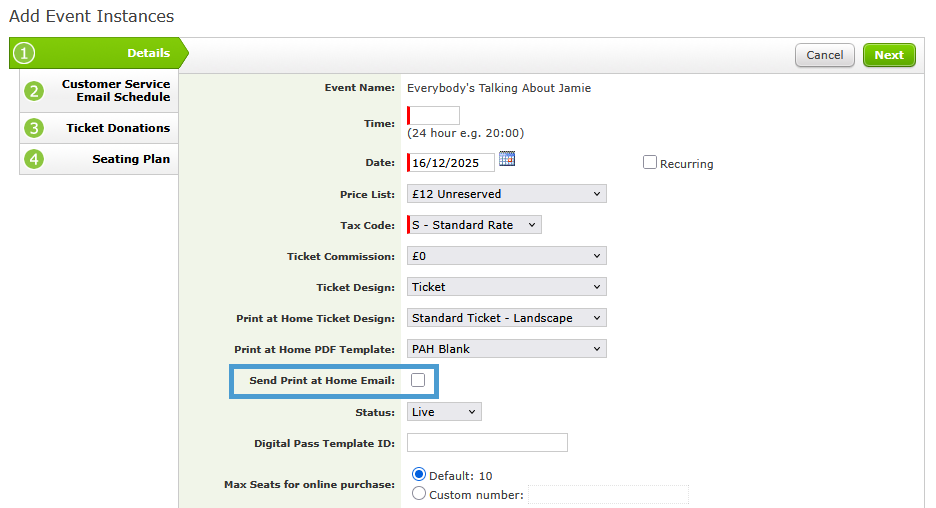Click the Cancel button
Screen dimensions: 936x508
pyautogui.click(x=824, y=56)
